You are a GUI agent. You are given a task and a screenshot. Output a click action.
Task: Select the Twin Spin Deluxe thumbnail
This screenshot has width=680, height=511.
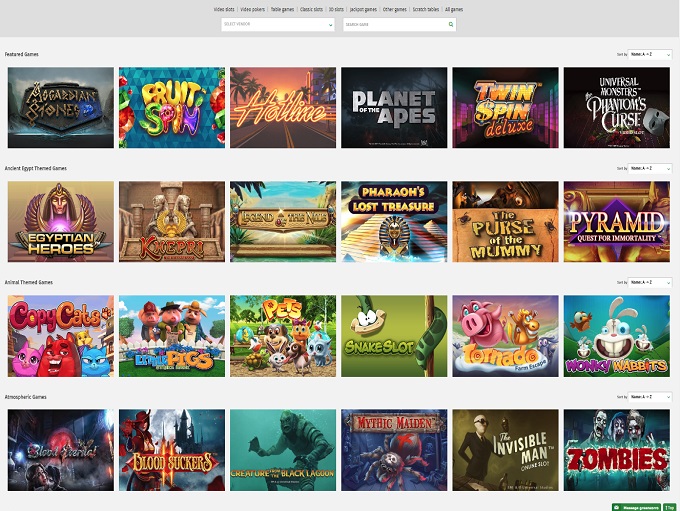click(x=505, y=107)
